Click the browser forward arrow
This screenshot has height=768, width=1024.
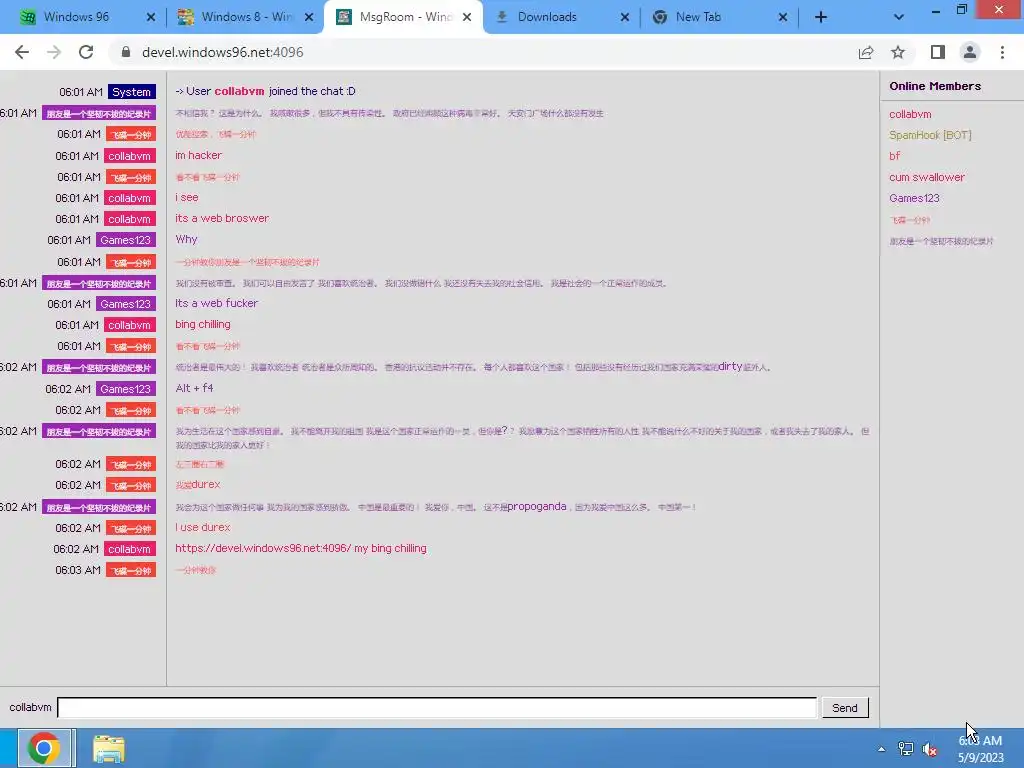pyautogui.click(x=54, y=52)
